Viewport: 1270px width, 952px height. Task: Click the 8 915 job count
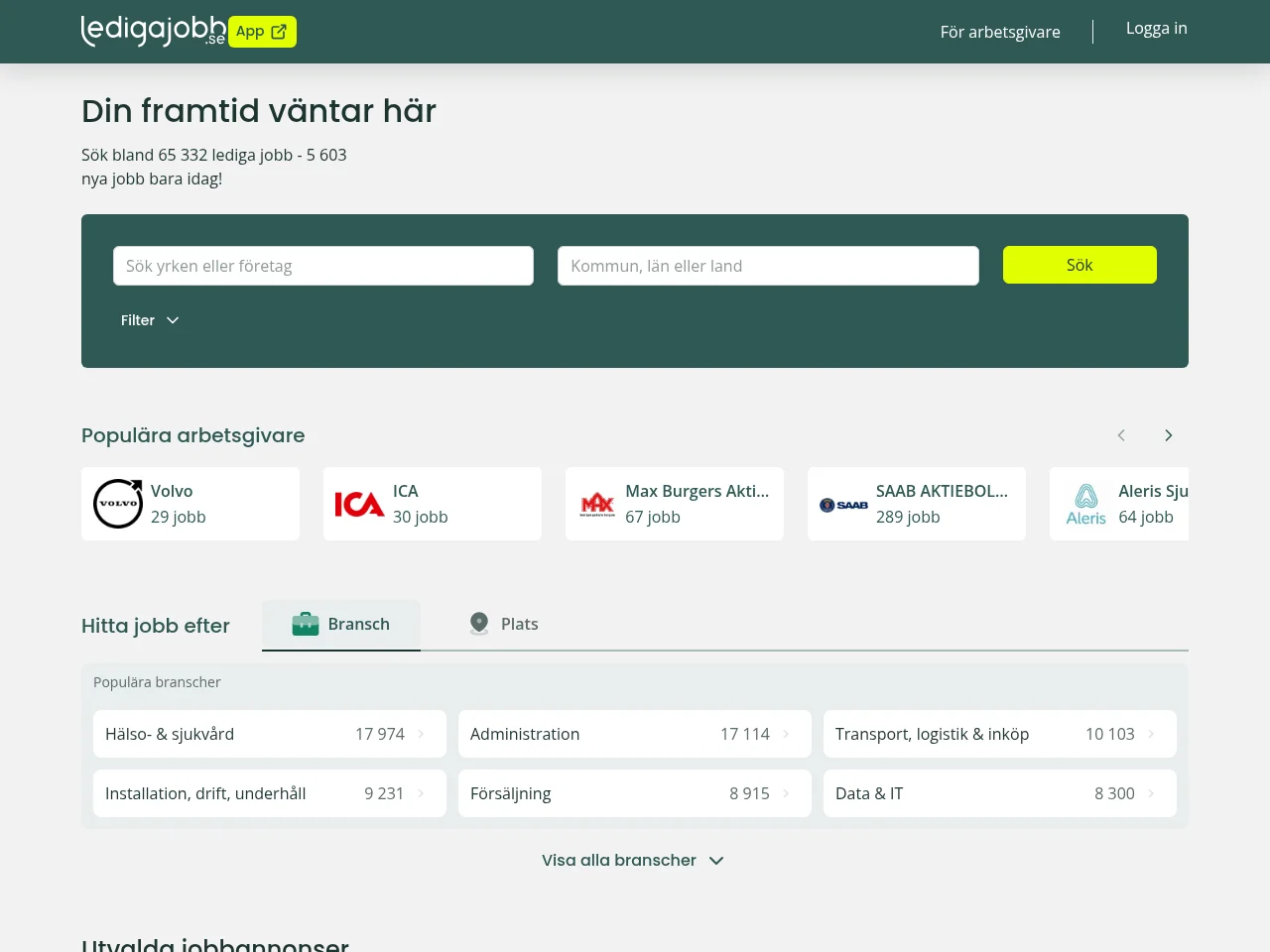(749, 793)
